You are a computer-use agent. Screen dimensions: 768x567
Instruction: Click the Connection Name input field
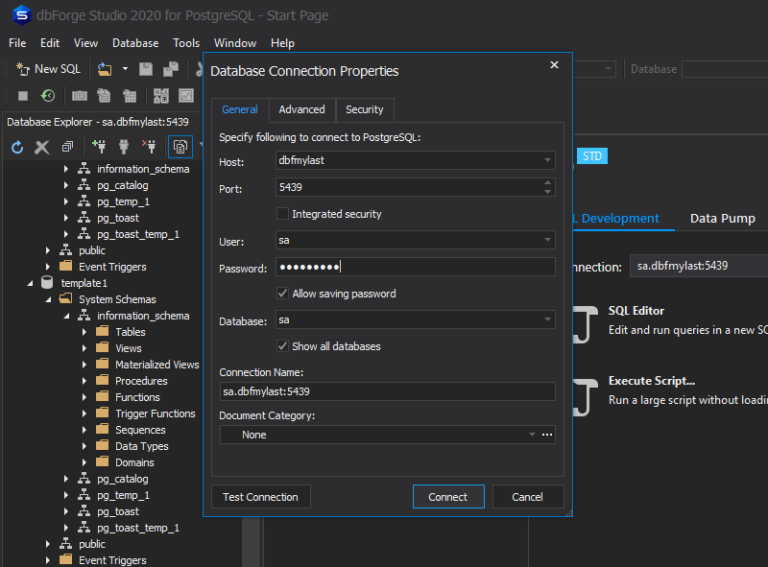click(x=386, y=391)
